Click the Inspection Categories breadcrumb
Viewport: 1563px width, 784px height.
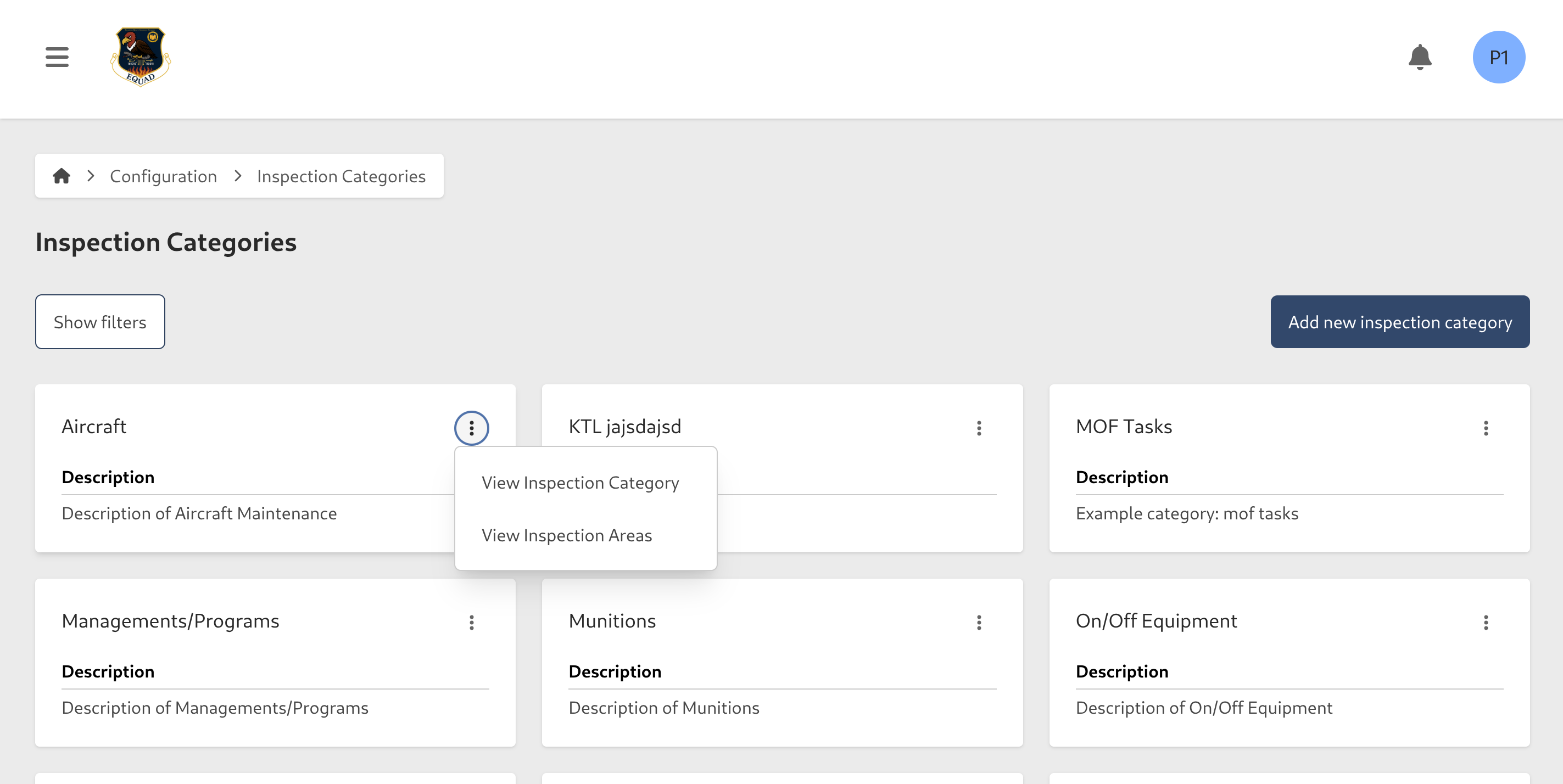point(341,176)
